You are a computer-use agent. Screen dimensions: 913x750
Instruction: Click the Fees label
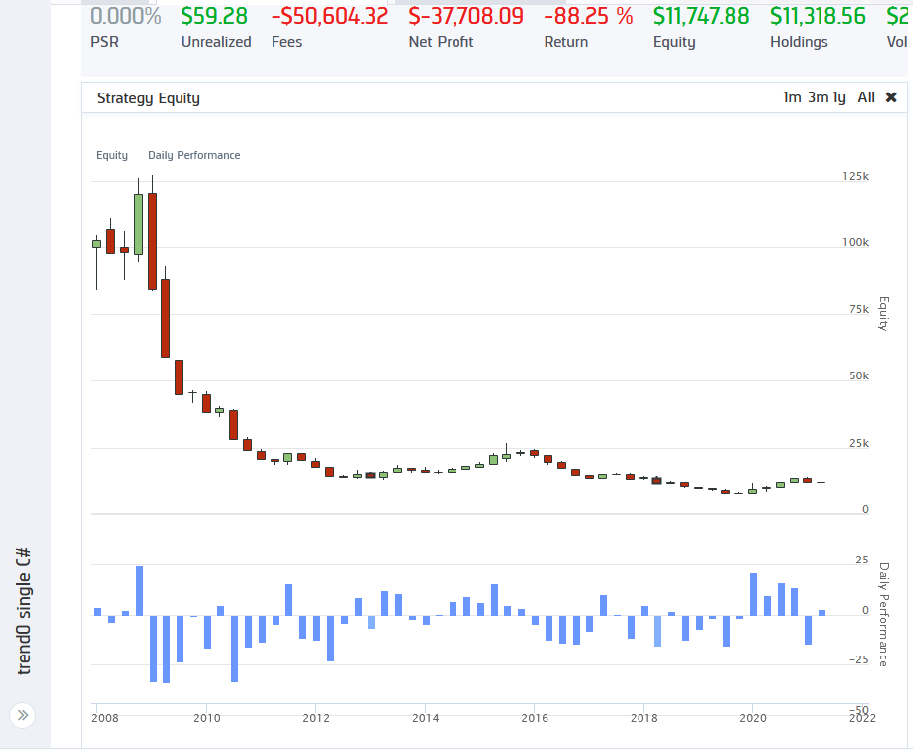pos(287,42)
